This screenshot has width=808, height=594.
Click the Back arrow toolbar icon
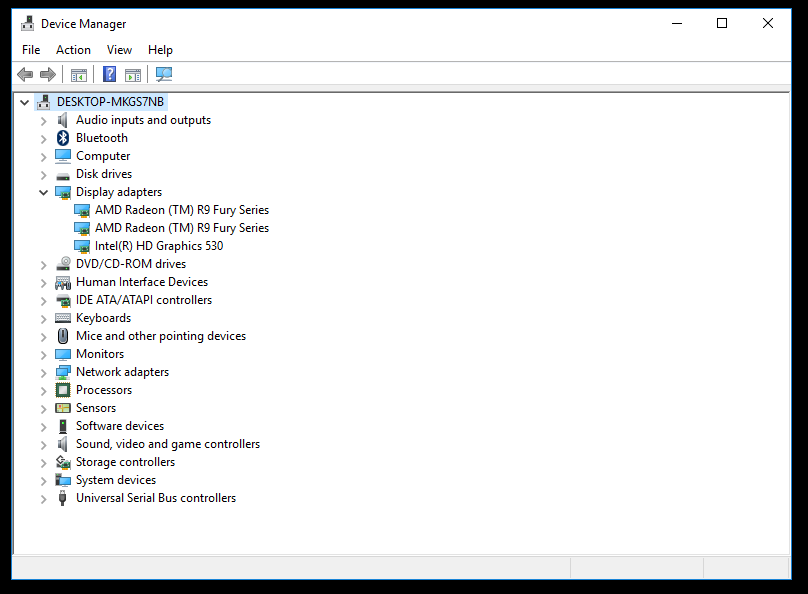(25, 75)
